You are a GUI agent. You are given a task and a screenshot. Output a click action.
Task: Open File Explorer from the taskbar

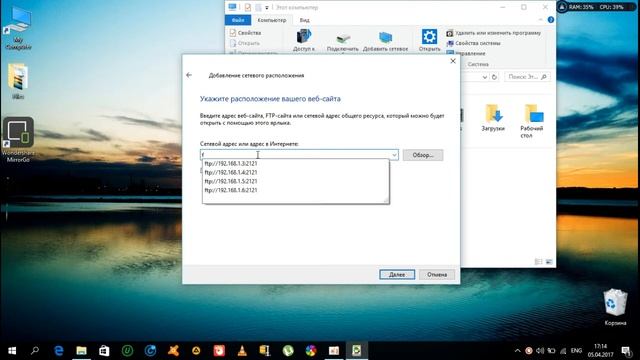[x=81, y=351]
